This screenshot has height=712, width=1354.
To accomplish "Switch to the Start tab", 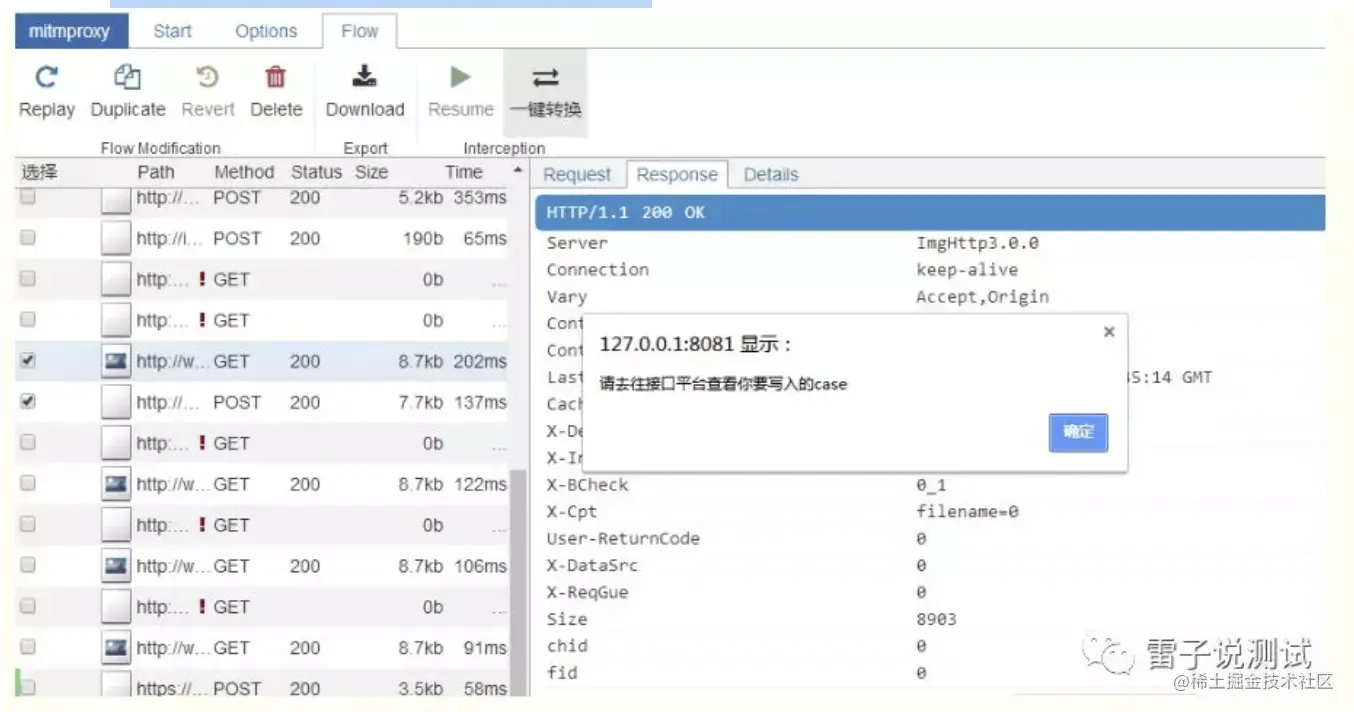I will 172,31.
